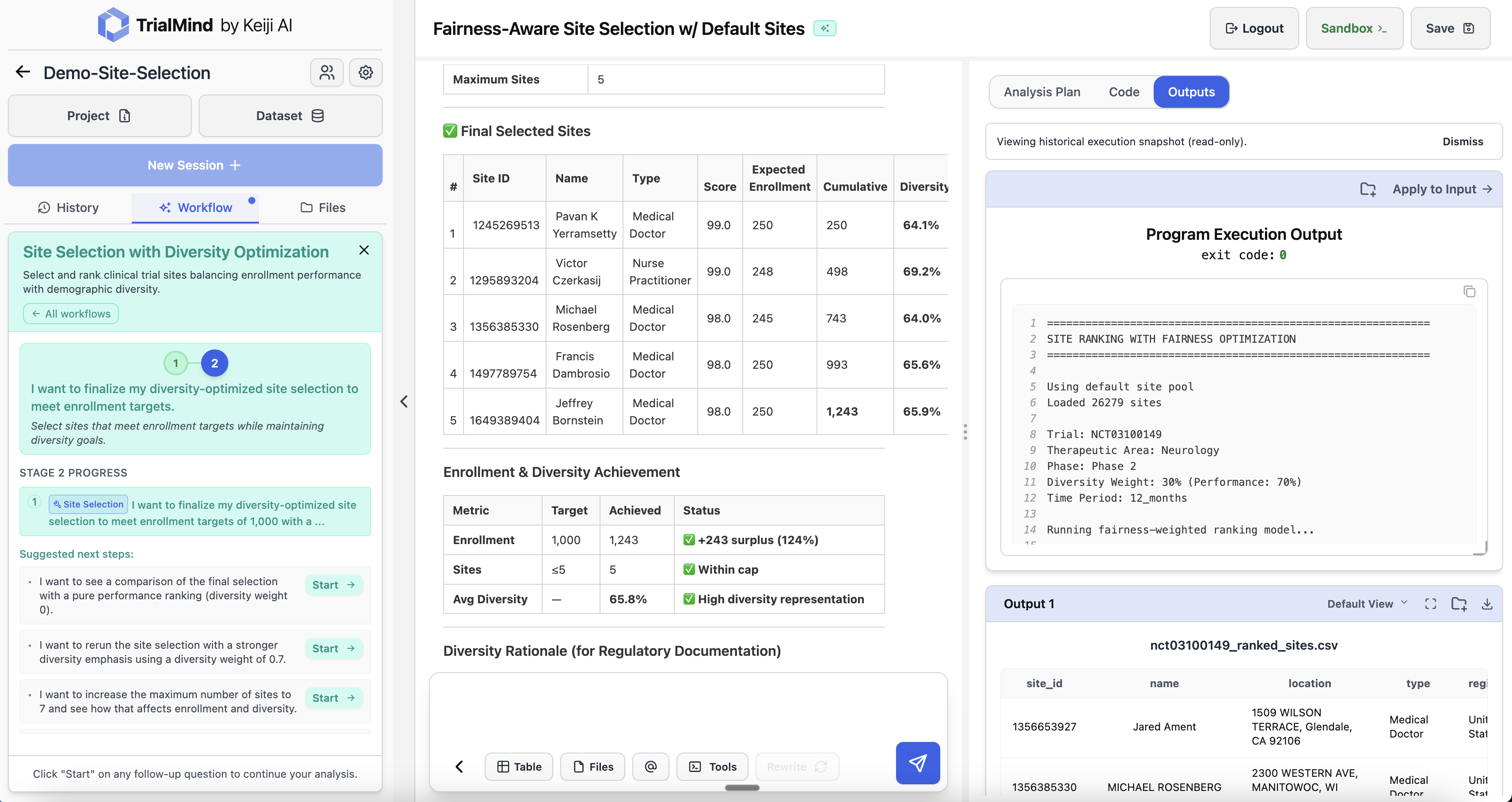Viewport: 1512px width, 802px height.
Task: Click the blue send message icon
Action: click(917, 763)
